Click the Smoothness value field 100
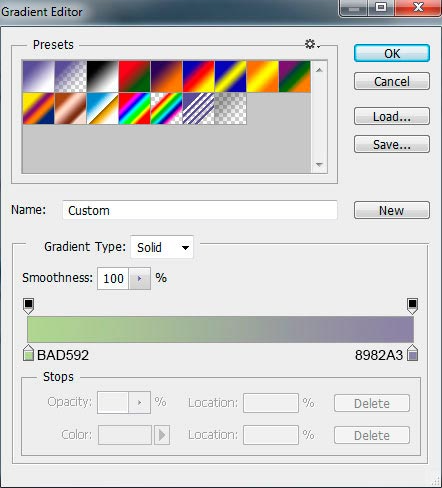 click(113, 278)
